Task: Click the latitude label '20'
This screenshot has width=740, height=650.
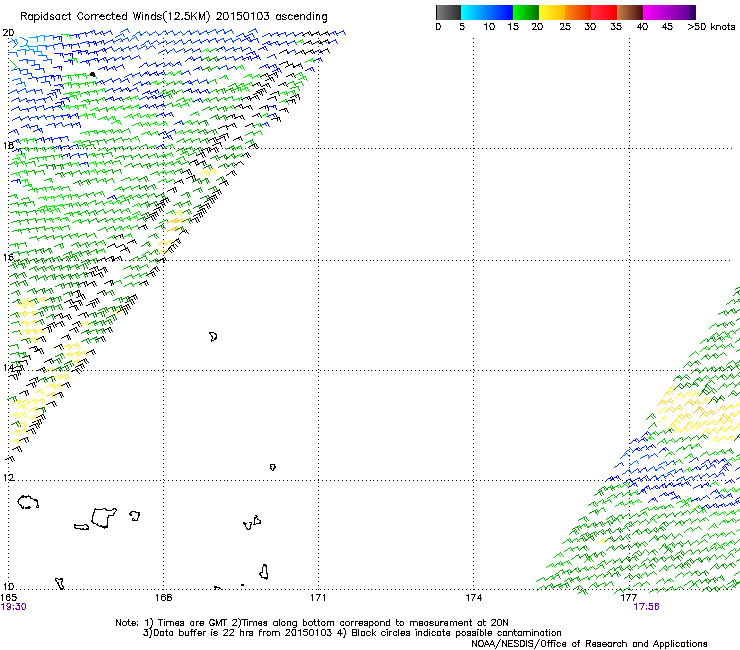Action: tap(8, 33)
